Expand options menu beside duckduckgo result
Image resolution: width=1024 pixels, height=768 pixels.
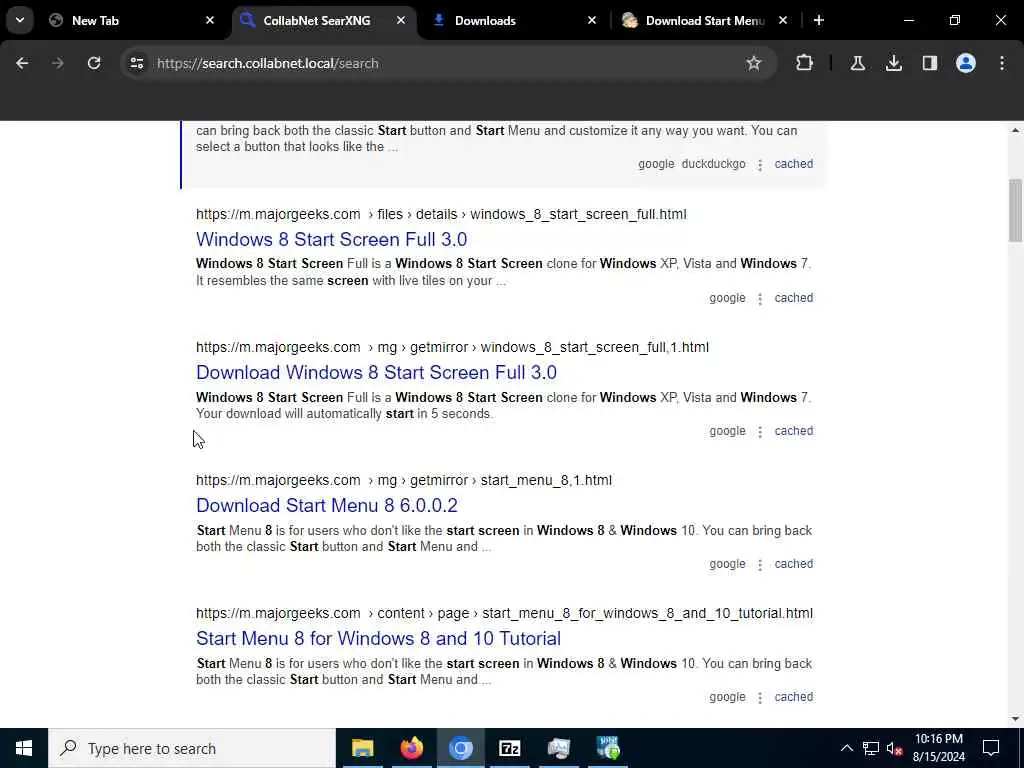760,165
